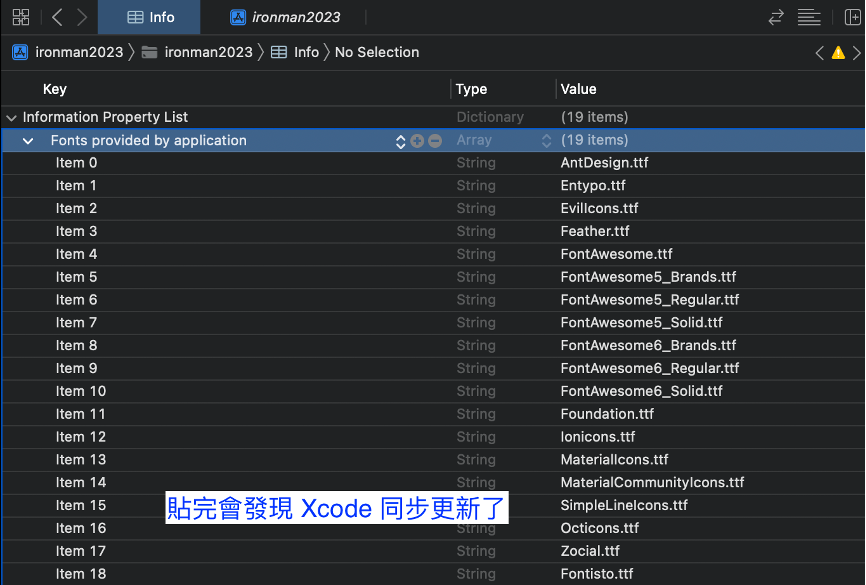This screenshot has height=585, width=866.
Task: Select the Item 5 key
Action: pyautogui.click(x=76, y=277)
